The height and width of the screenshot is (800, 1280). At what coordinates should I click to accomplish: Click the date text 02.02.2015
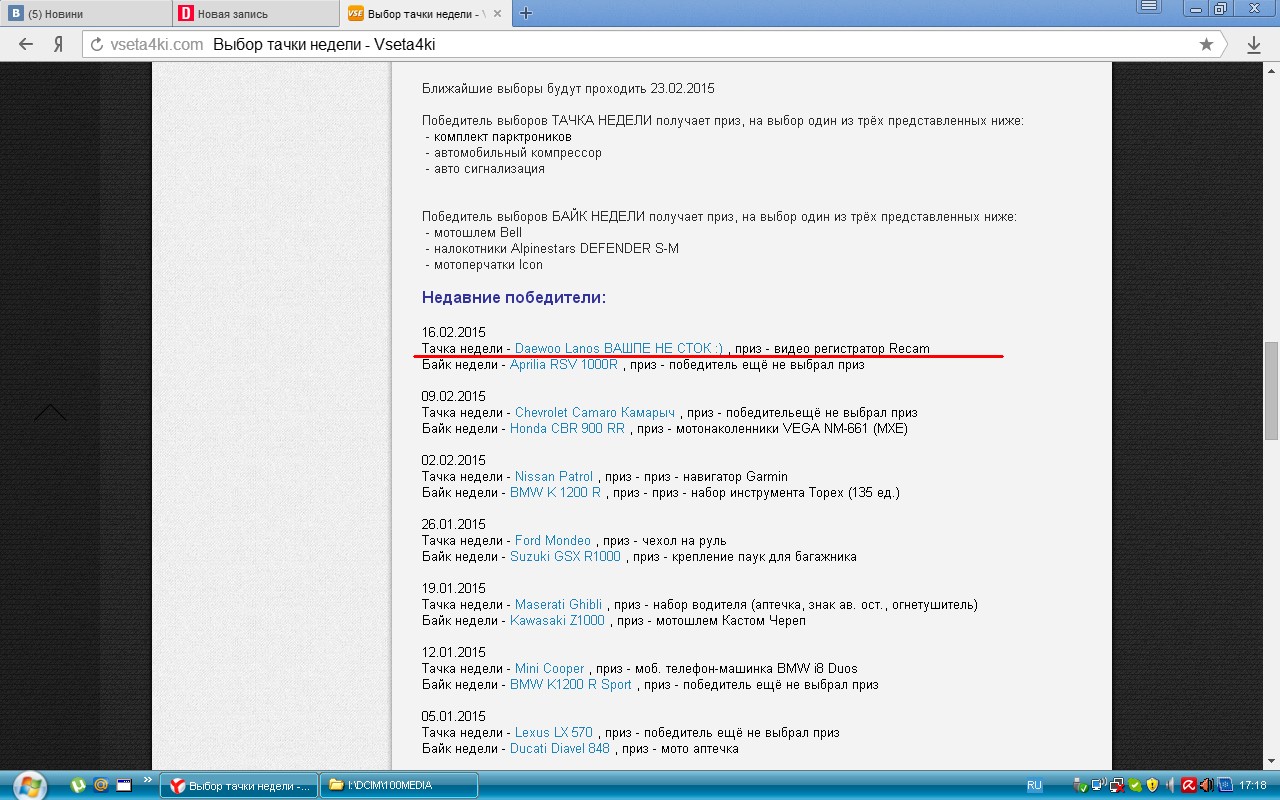454,460
